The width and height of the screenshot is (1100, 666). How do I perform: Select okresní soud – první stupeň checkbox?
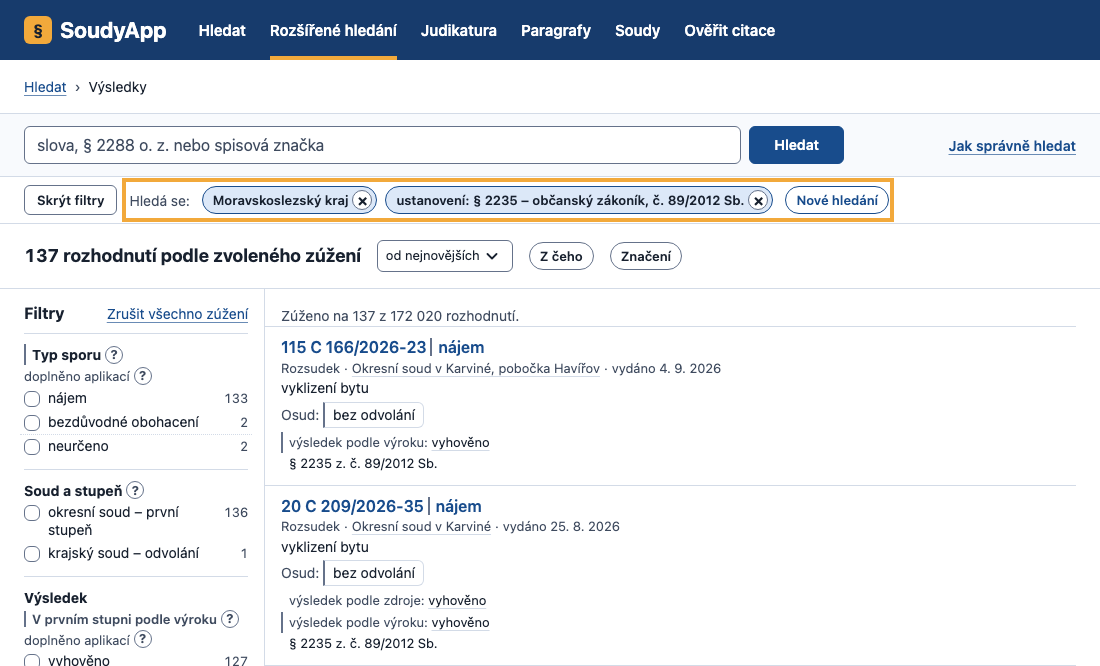[x=32, y=513]
